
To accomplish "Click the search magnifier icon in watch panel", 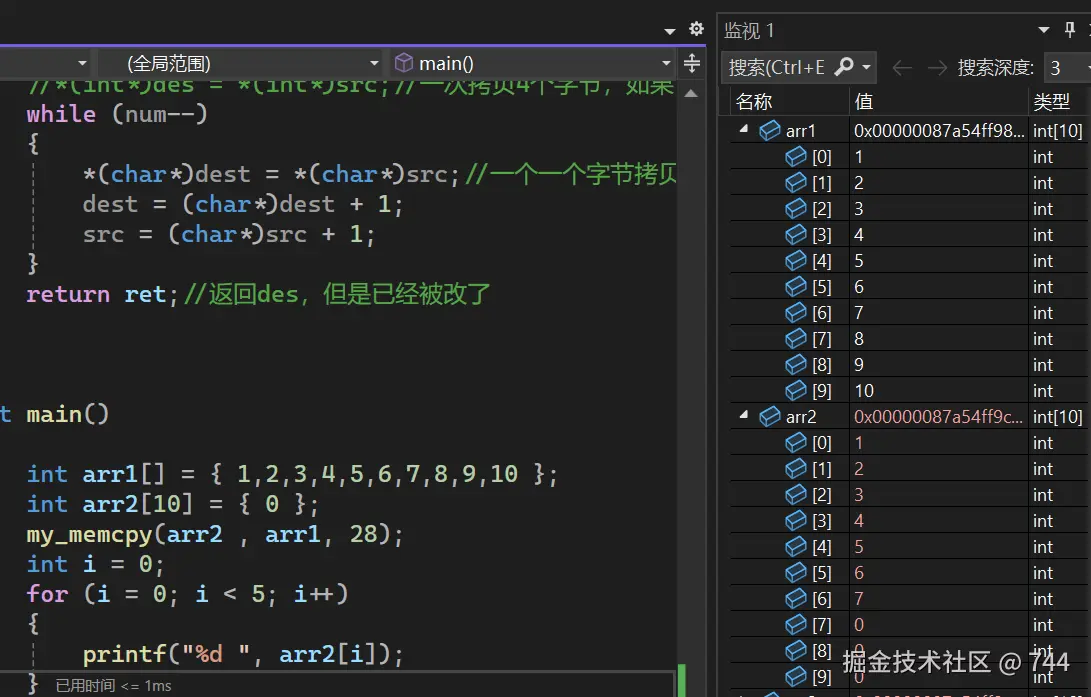I will point(846,66).
